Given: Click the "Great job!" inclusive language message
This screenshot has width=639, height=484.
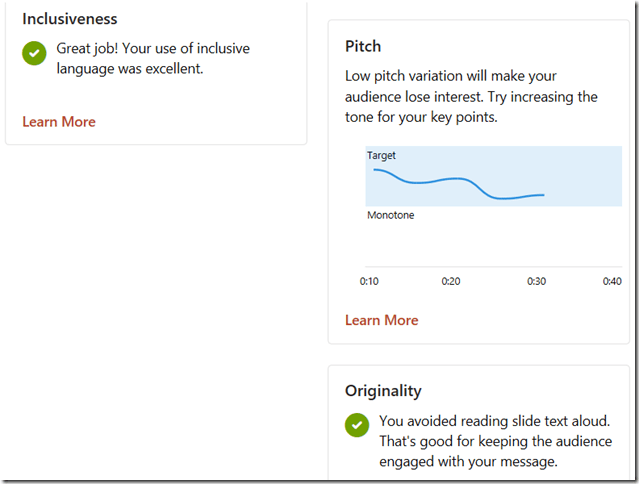Looking at the screenshot, I should (x=153, y=58).
